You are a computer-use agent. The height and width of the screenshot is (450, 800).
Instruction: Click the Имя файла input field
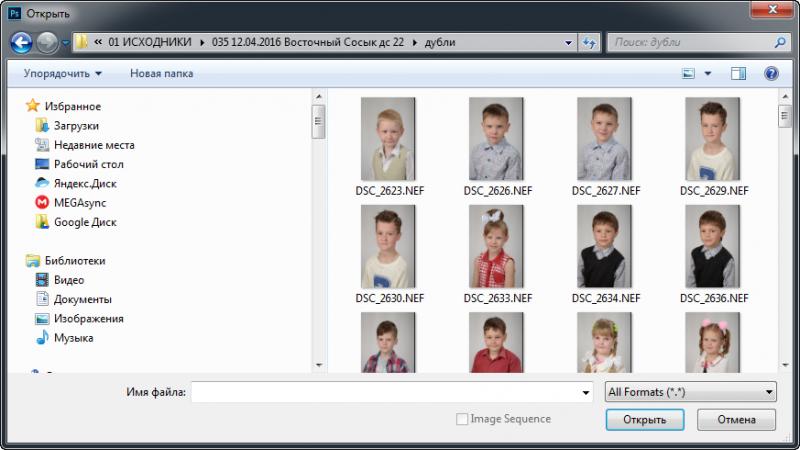pos(392,392)
